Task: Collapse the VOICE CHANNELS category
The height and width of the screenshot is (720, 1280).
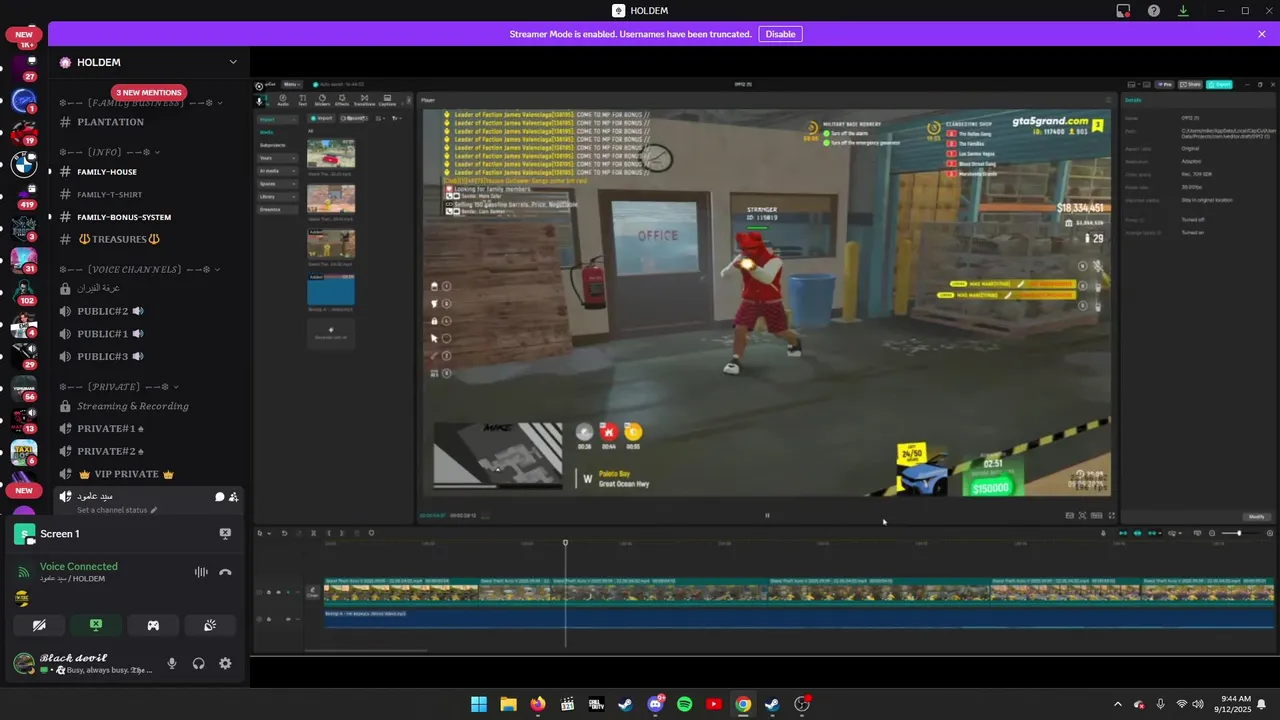Action: 139,270
